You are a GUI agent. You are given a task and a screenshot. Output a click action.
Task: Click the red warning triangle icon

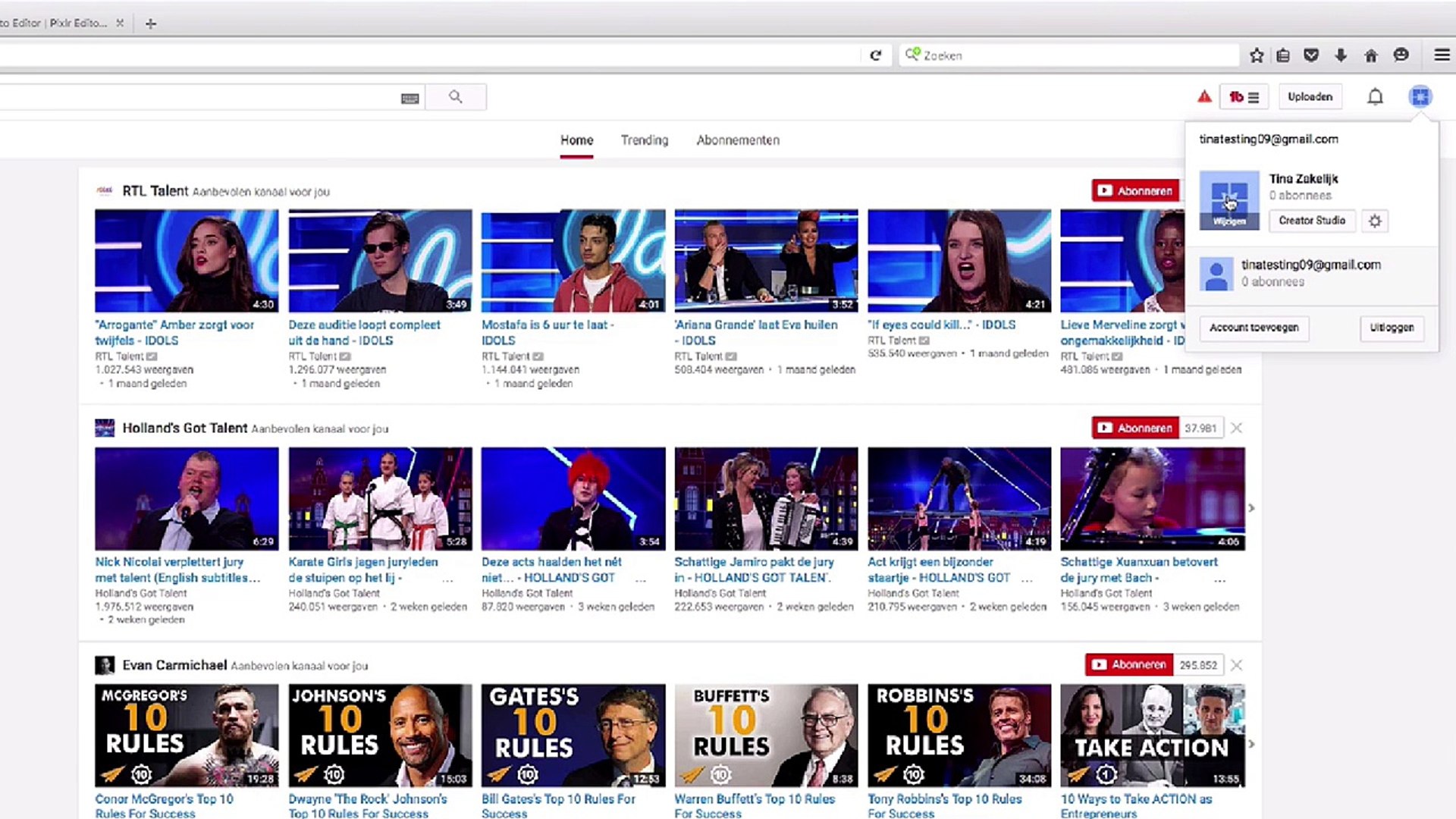click(1204, 96)
